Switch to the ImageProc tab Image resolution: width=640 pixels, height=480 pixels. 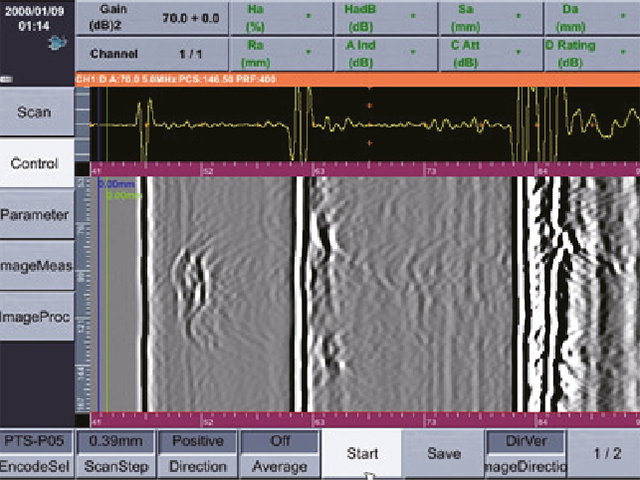(x=37, y=317)
